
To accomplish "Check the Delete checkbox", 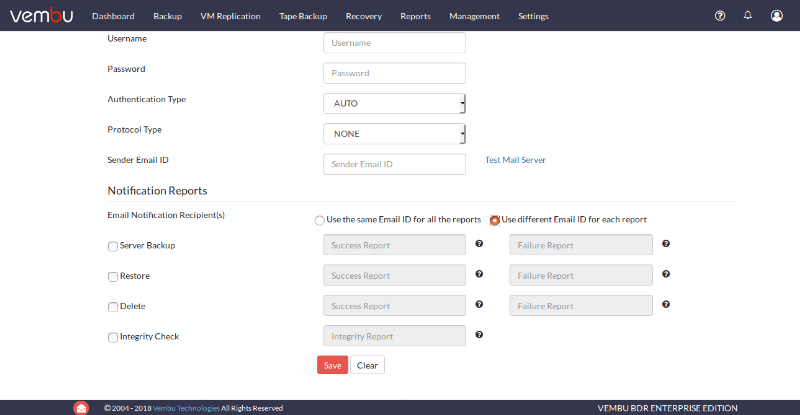I will click(113, 307).
